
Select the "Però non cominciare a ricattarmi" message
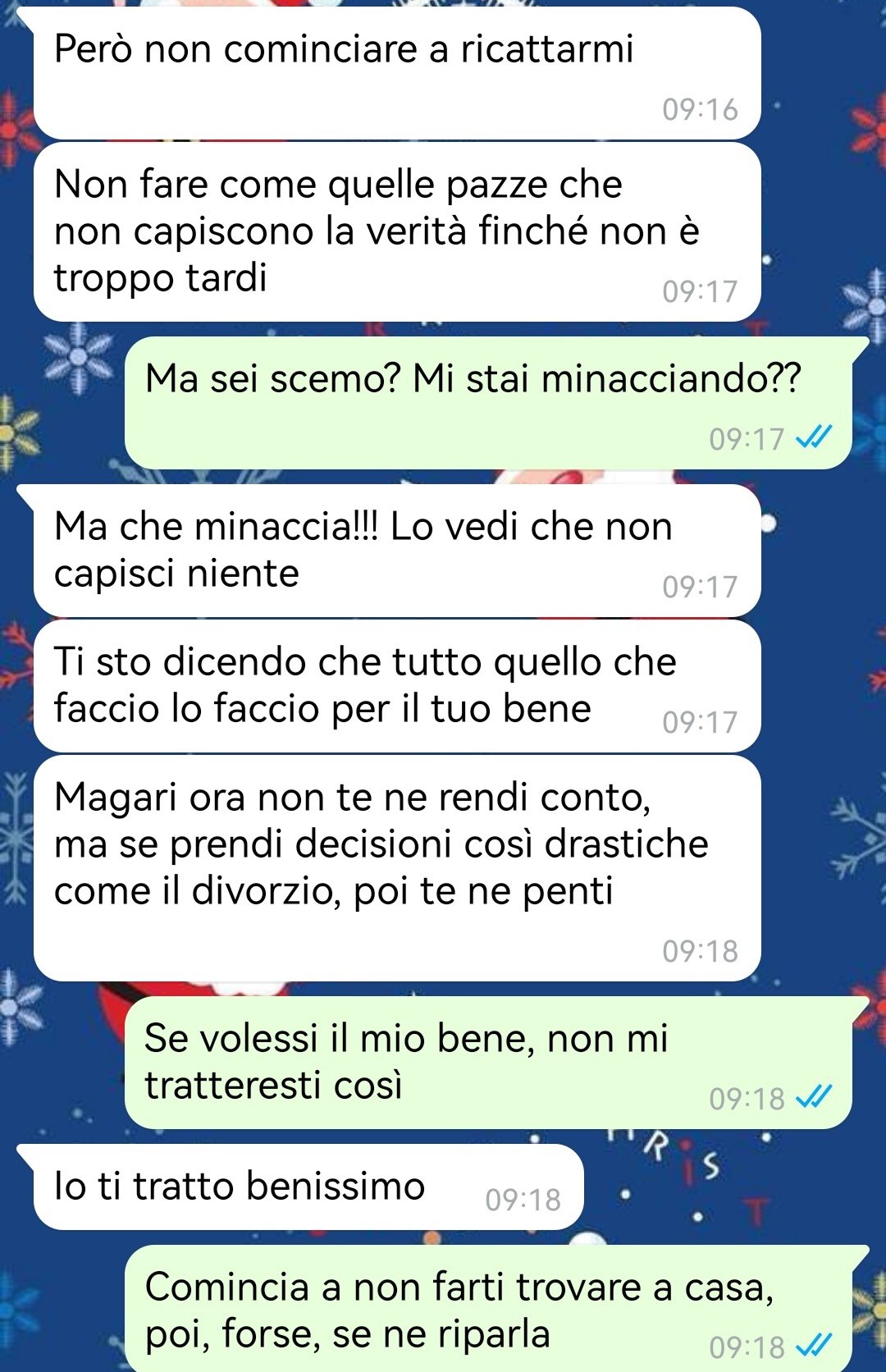click(x=397, y=74)
